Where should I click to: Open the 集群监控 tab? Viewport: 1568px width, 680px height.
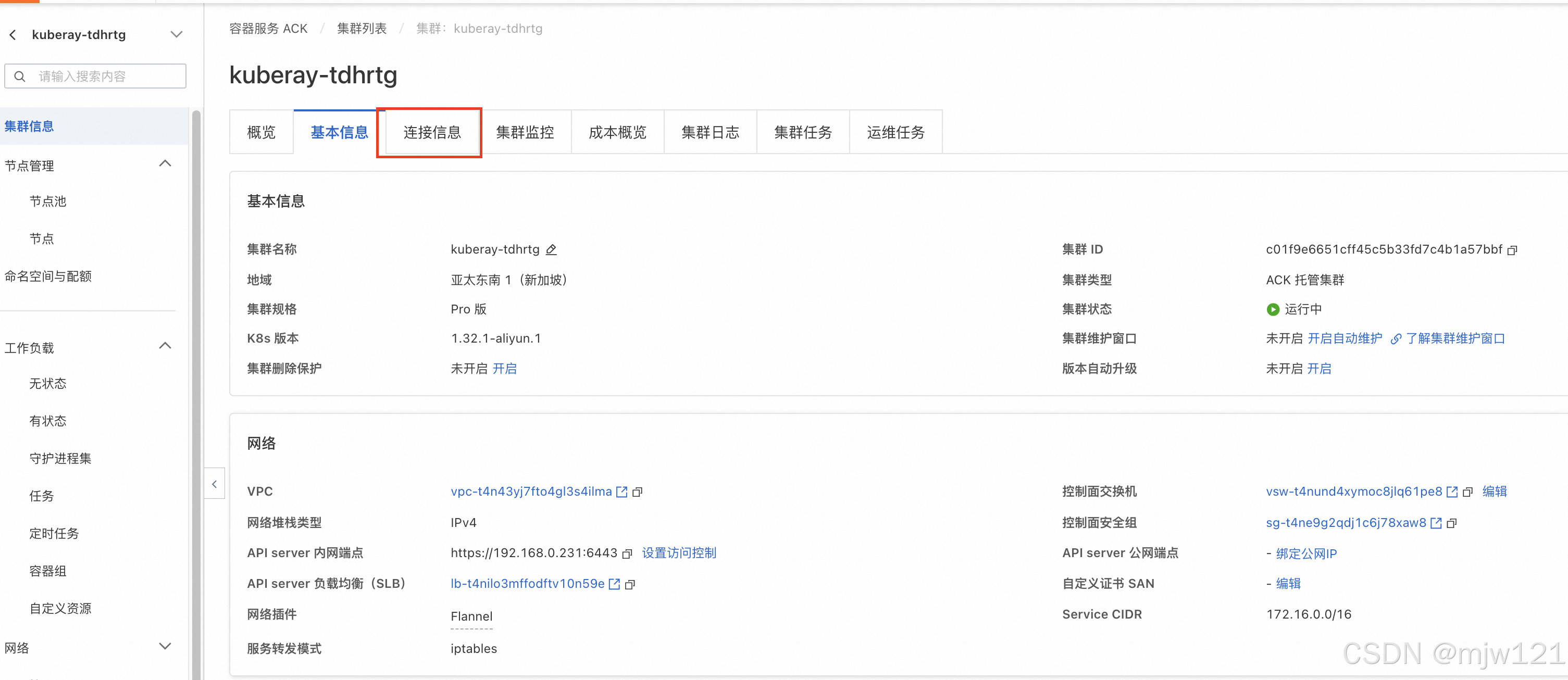525,132
